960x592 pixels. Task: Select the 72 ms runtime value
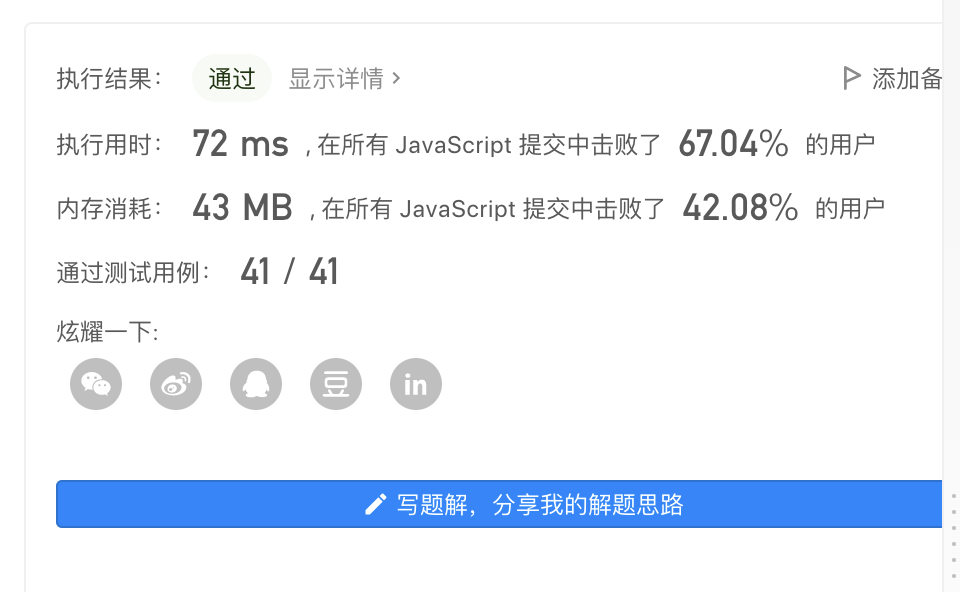240,143
